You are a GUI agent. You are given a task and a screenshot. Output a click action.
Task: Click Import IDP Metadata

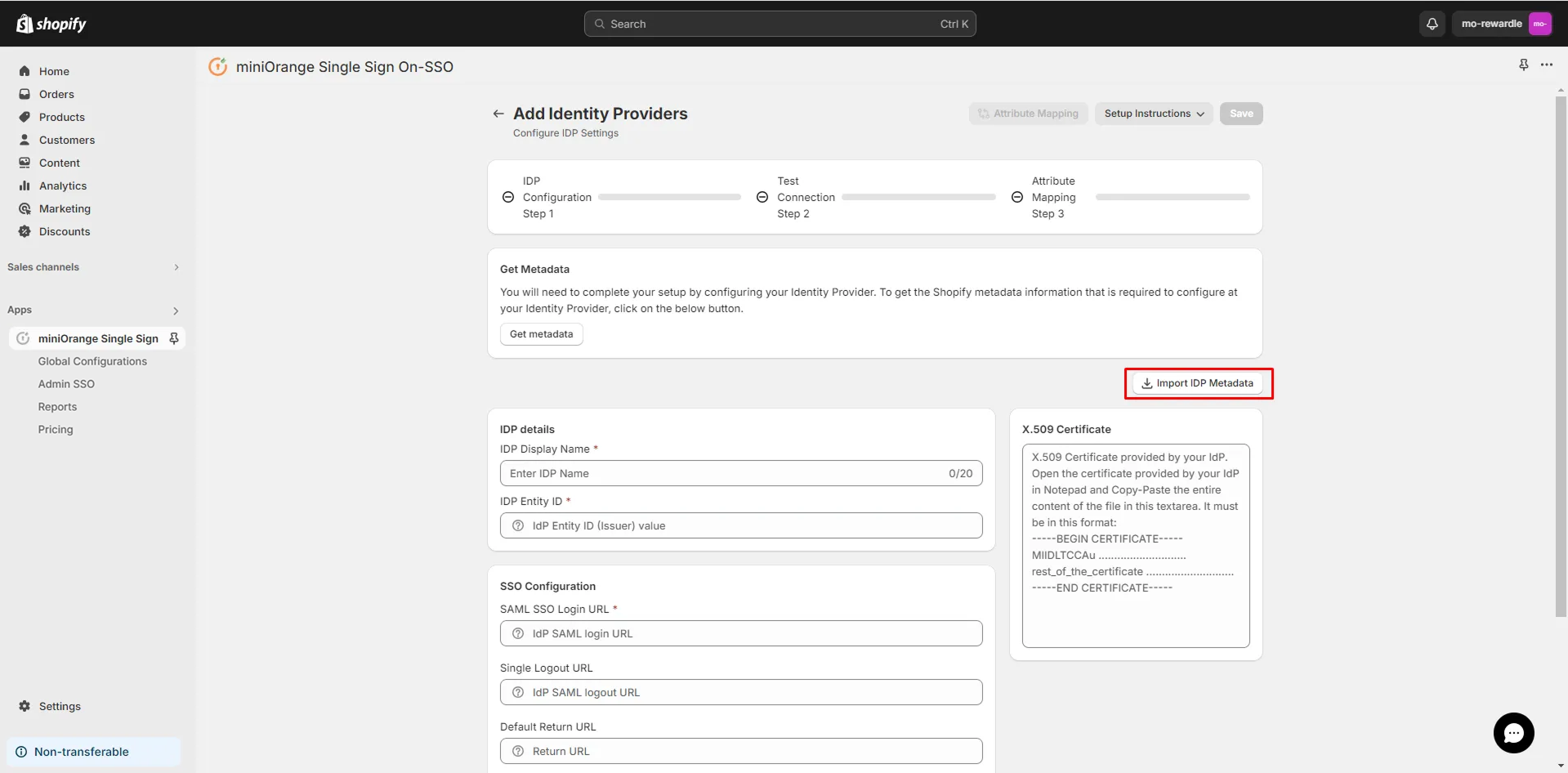pos(1198,383)
